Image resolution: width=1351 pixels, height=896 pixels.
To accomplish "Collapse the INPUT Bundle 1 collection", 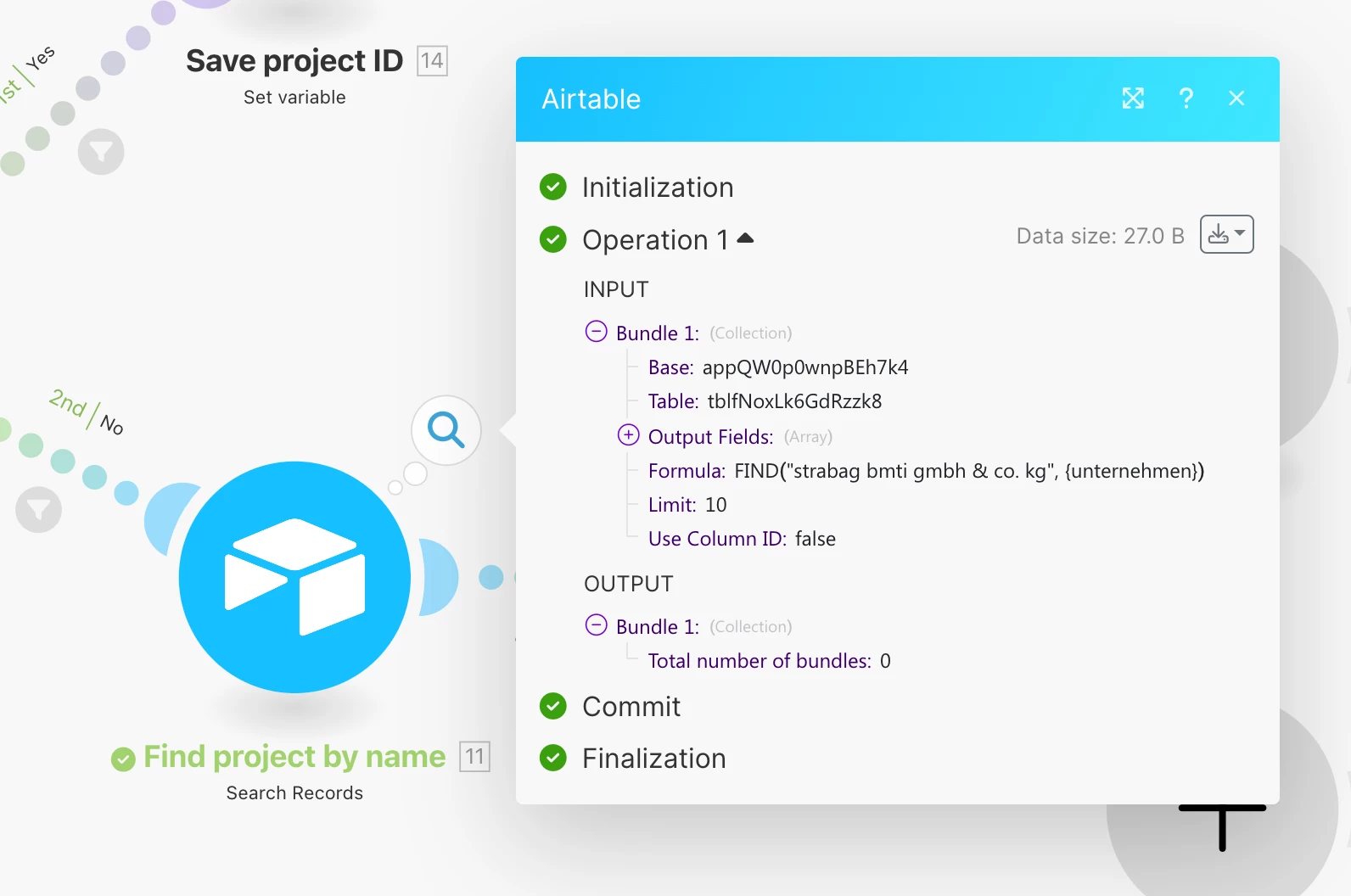I will tap(597, 332).
